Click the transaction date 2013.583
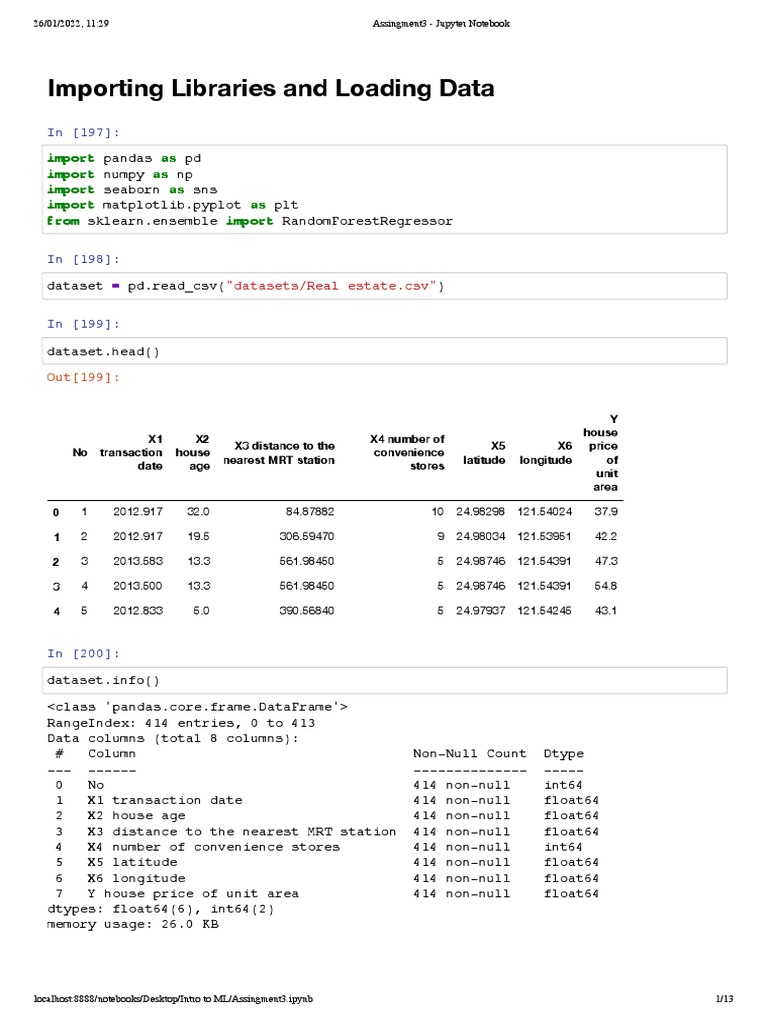This screenshot has height=1024, width=768. (x=138, y=561)
